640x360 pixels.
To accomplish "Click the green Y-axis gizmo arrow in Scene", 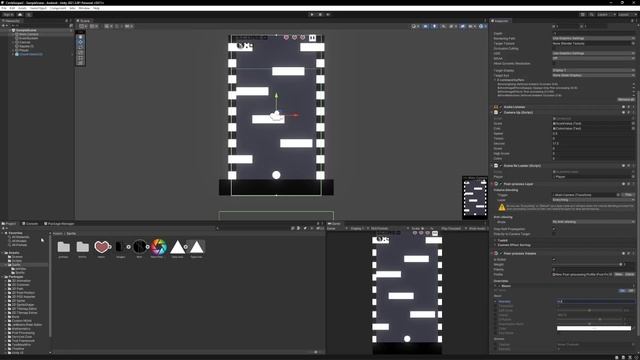I will (x=276, y=96).
